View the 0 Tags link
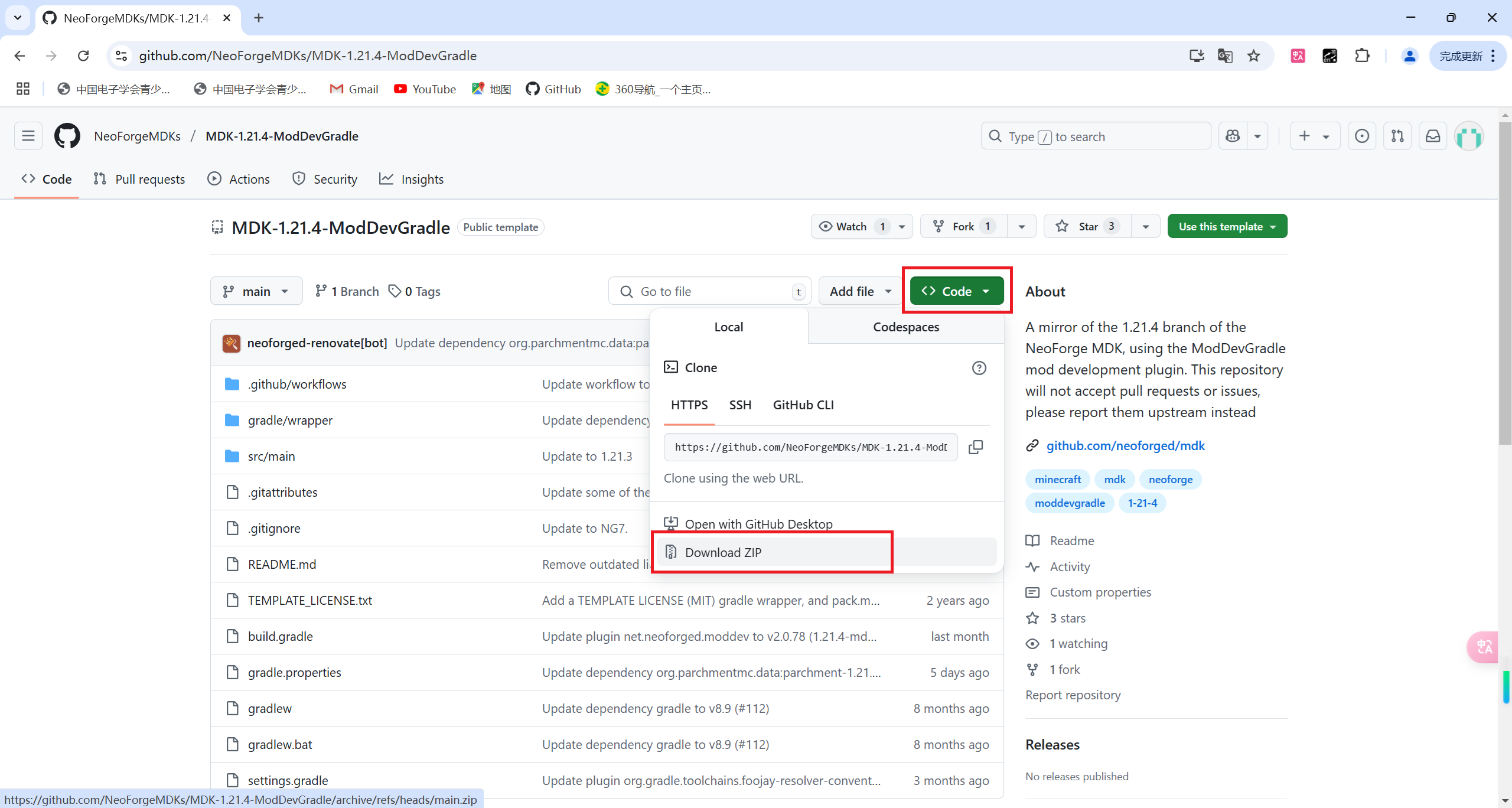This screenshot has width=1512, height=808. click(415, 291)
